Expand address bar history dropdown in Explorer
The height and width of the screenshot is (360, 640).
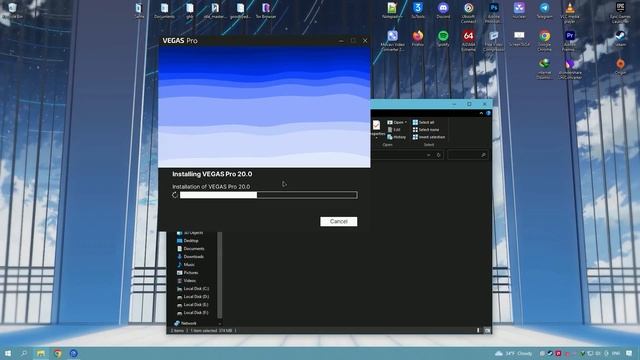tap(428, 155)
